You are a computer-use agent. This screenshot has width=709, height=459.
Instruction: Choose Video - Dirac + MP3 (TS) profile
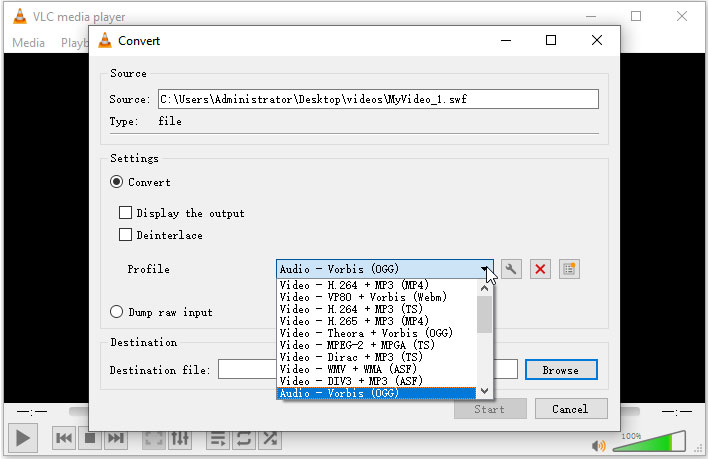pyautogui.click(x=376, y=357)
